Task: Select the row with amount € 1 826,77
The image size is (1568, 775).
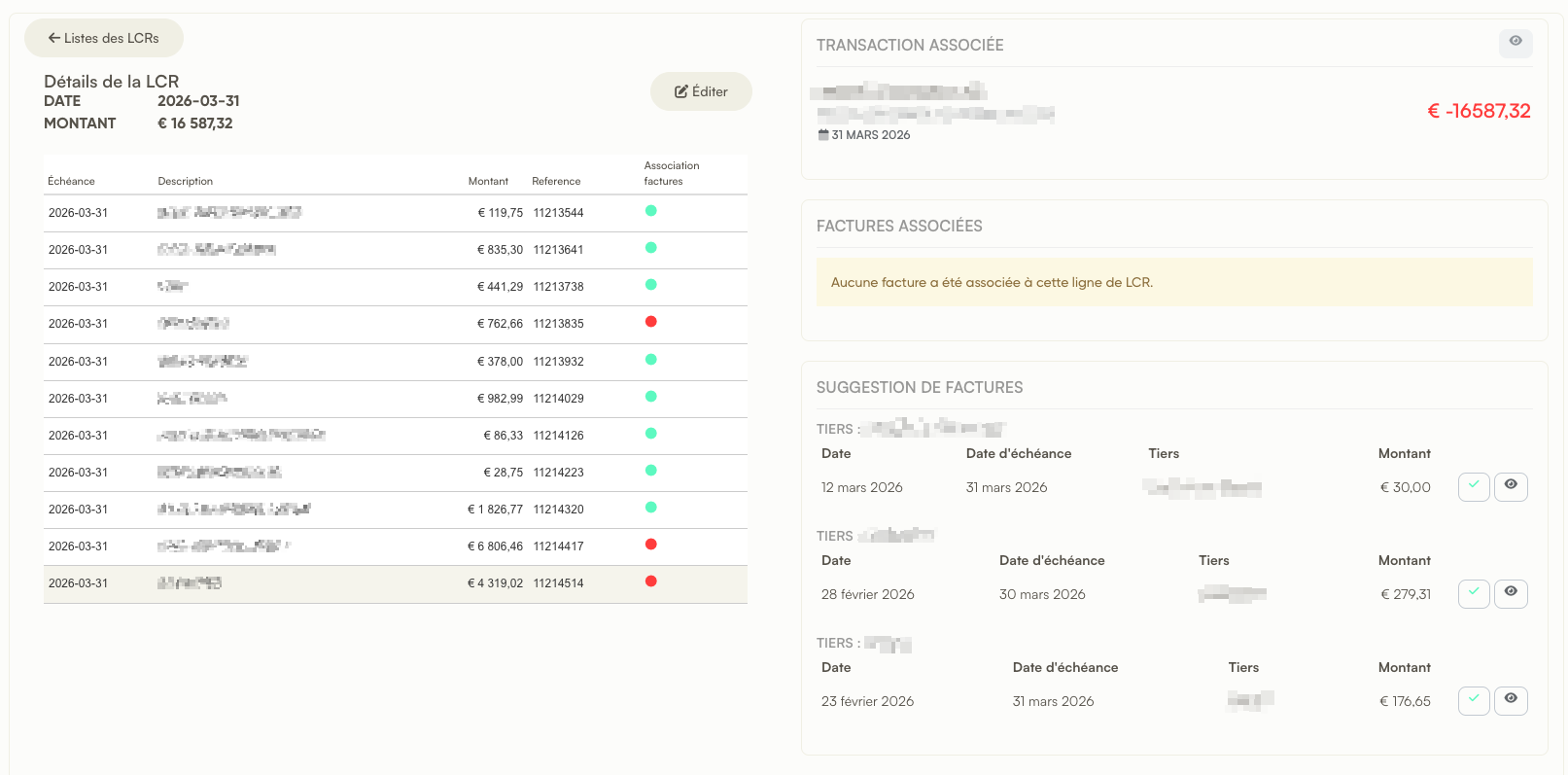Action: coord(396,510)
